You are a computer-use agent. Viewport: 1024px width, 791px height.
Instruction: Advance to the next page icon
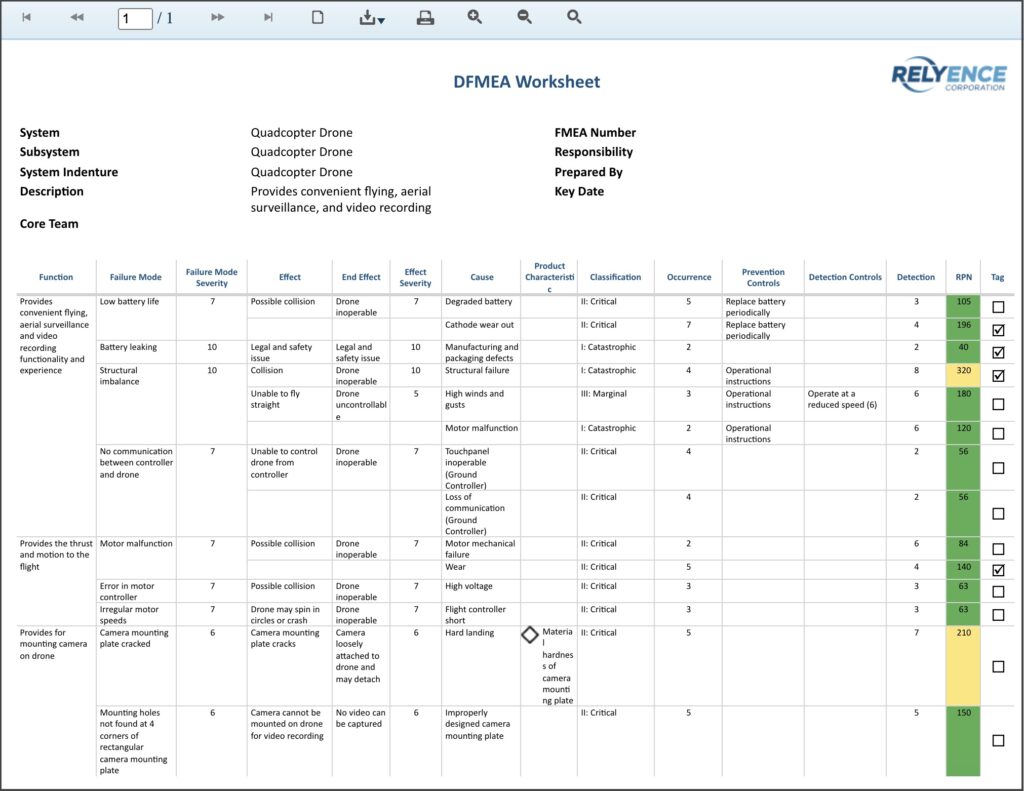coord(220,17)
